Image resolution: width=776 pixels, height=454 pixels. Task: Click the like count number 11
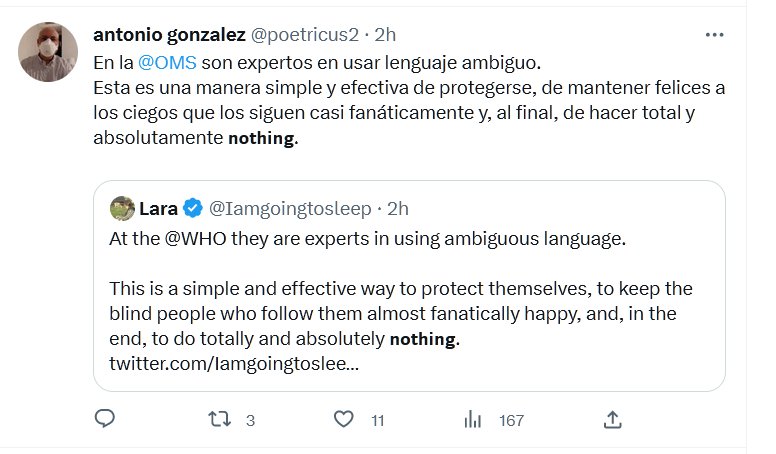[x=377, y=421]
